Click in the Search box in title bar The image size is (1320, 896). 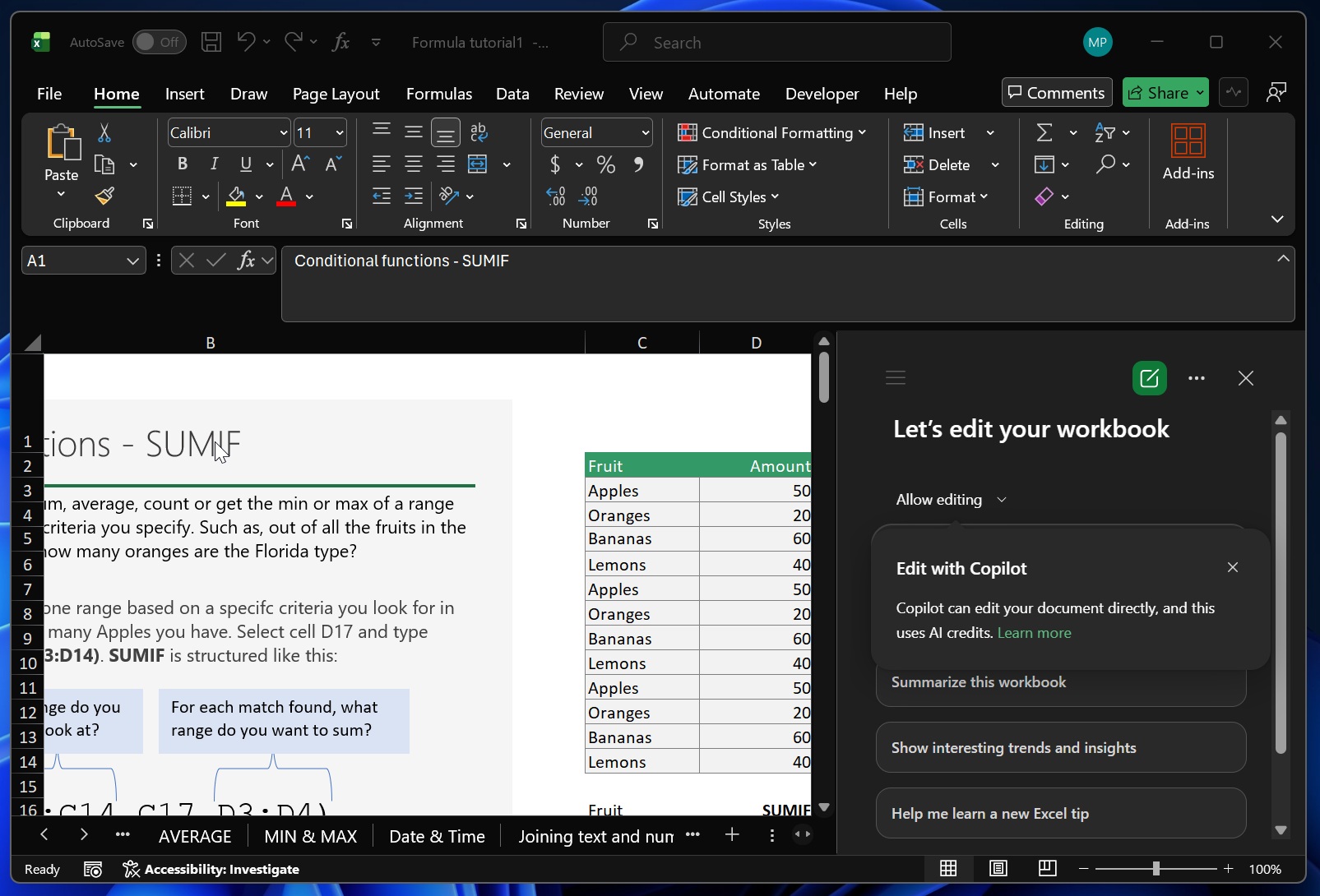776,42
